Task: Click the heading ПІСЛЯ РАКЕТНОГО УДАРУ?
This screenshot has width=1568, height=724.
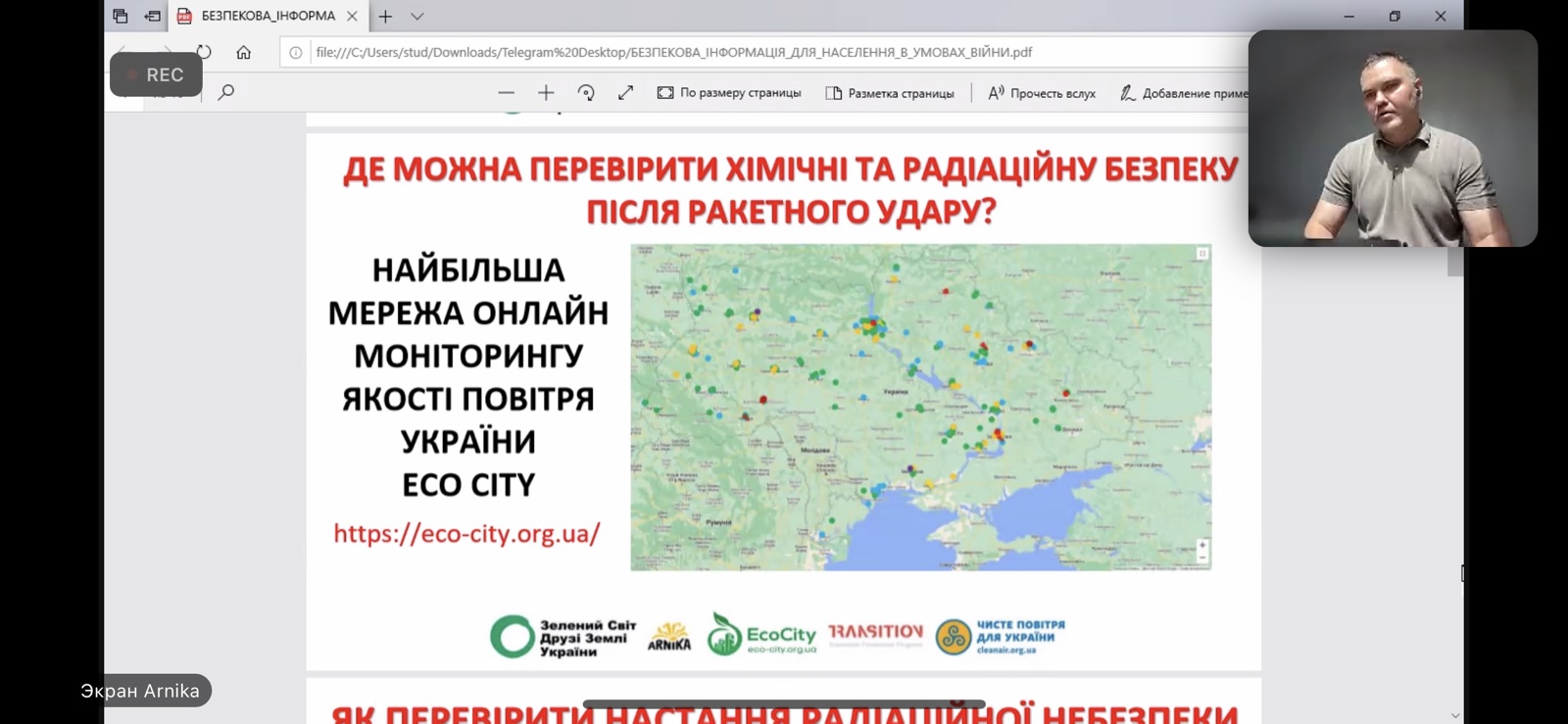Action: tap(791, 212)
